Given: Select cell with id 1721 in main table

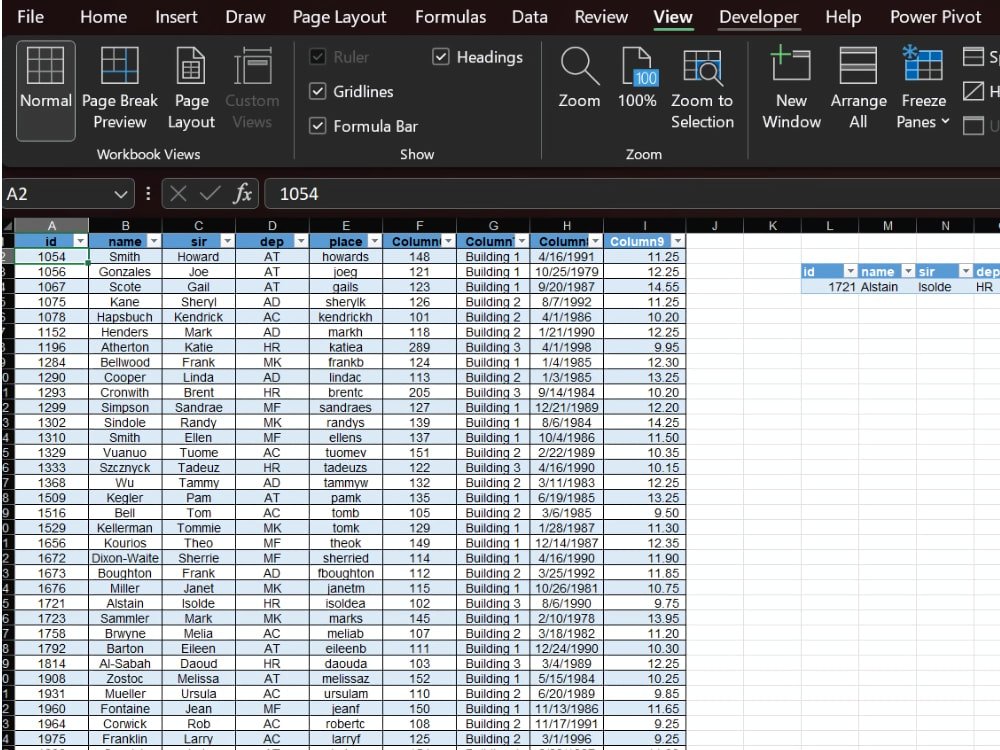Looking at the screenshot, I should 52,603.
